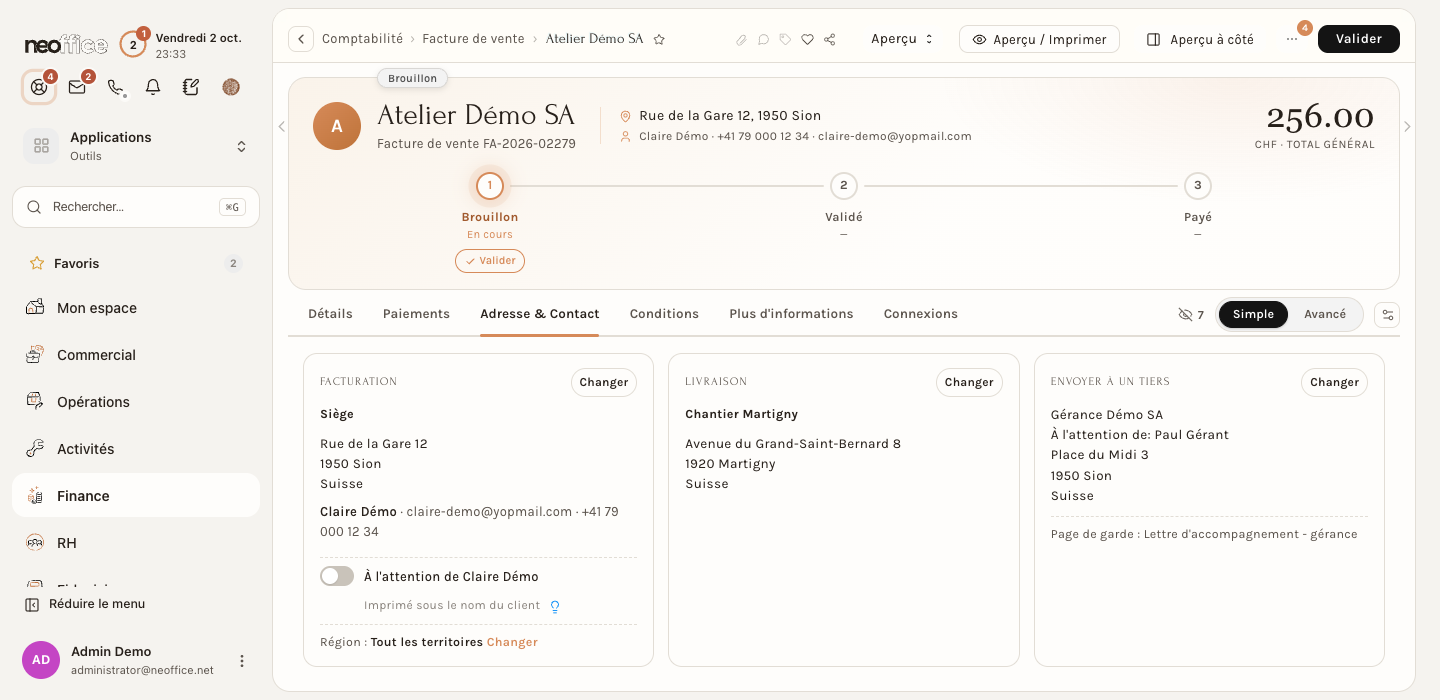The height and width of the screenshot is (700, 1440).
Task: Switch to the Paiements tab
Action: [x=416, y=314]
